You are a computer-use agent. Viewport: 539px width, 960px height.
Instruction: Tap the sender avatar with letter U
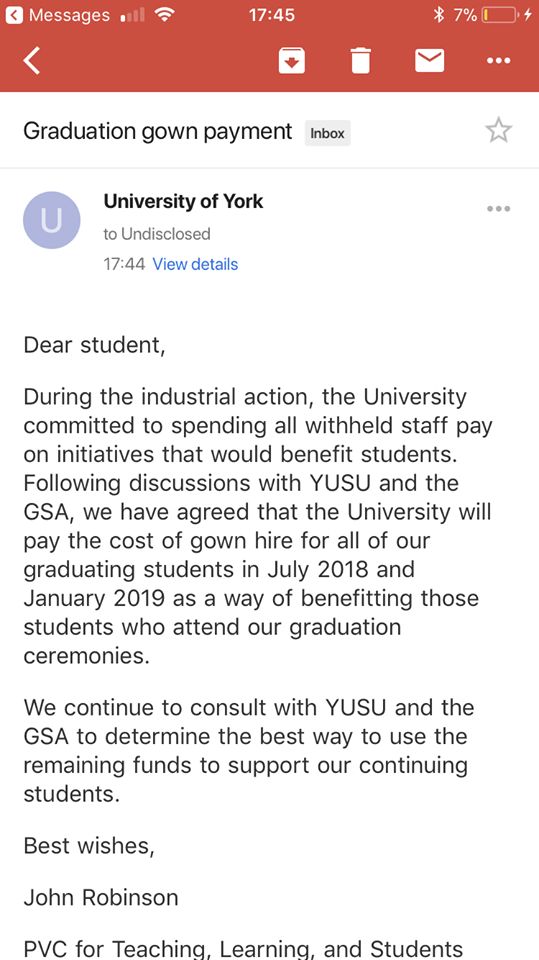pyautogui.click(x=51, y=220)
